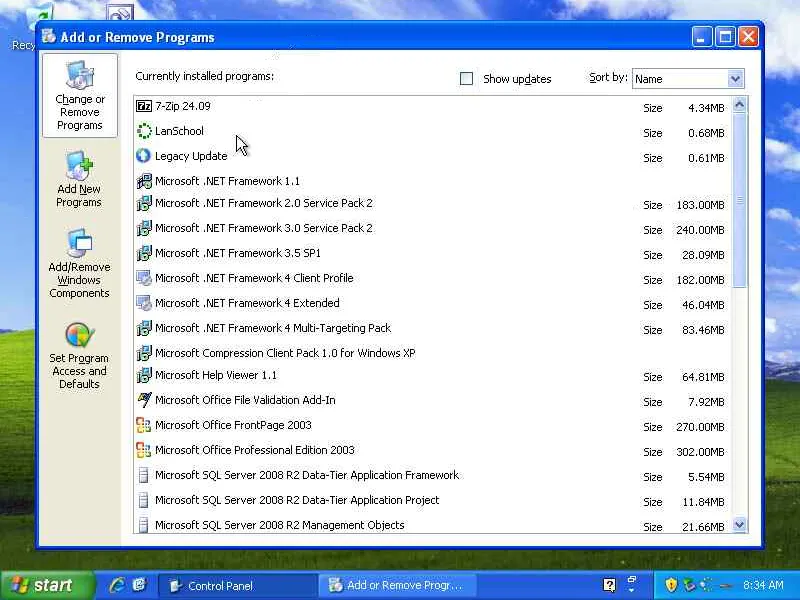Viewport: 800px width, 600px height.
Task: Open Set Program Access and Defaults
Action: coord(79,356)
